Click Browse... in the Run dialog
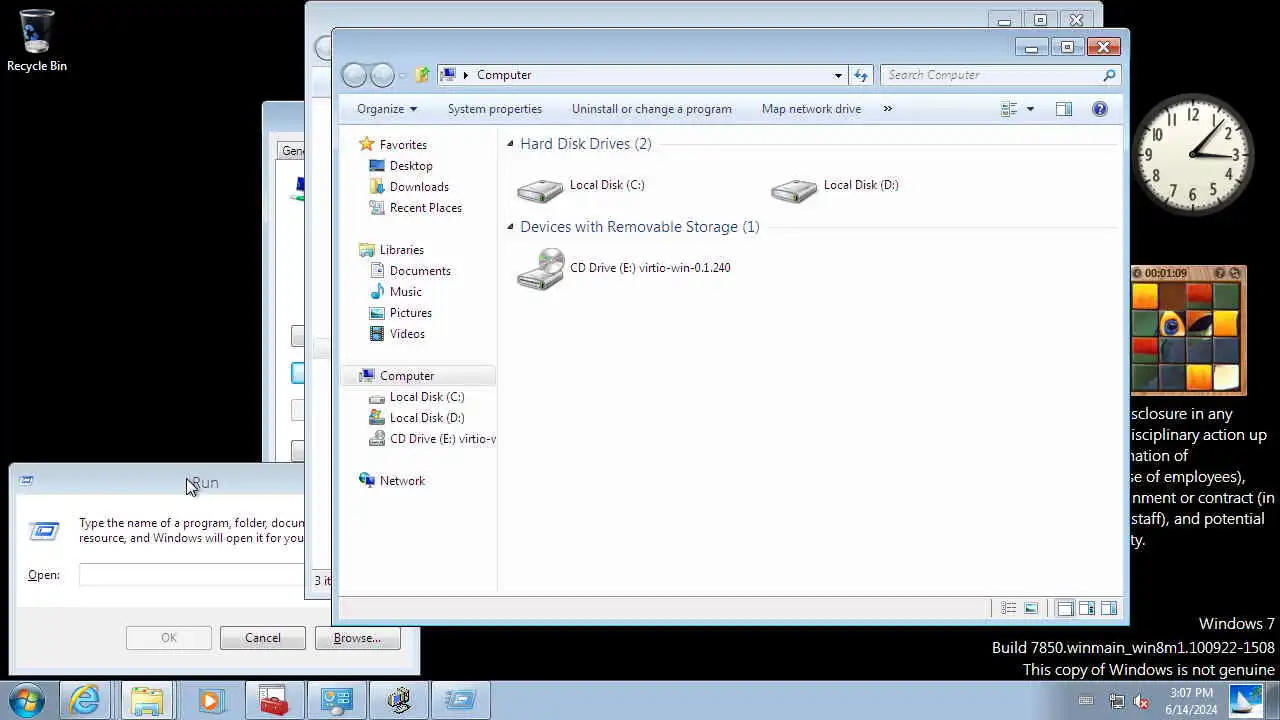This screenshot has height=720, width=1280. pos(357,638)
